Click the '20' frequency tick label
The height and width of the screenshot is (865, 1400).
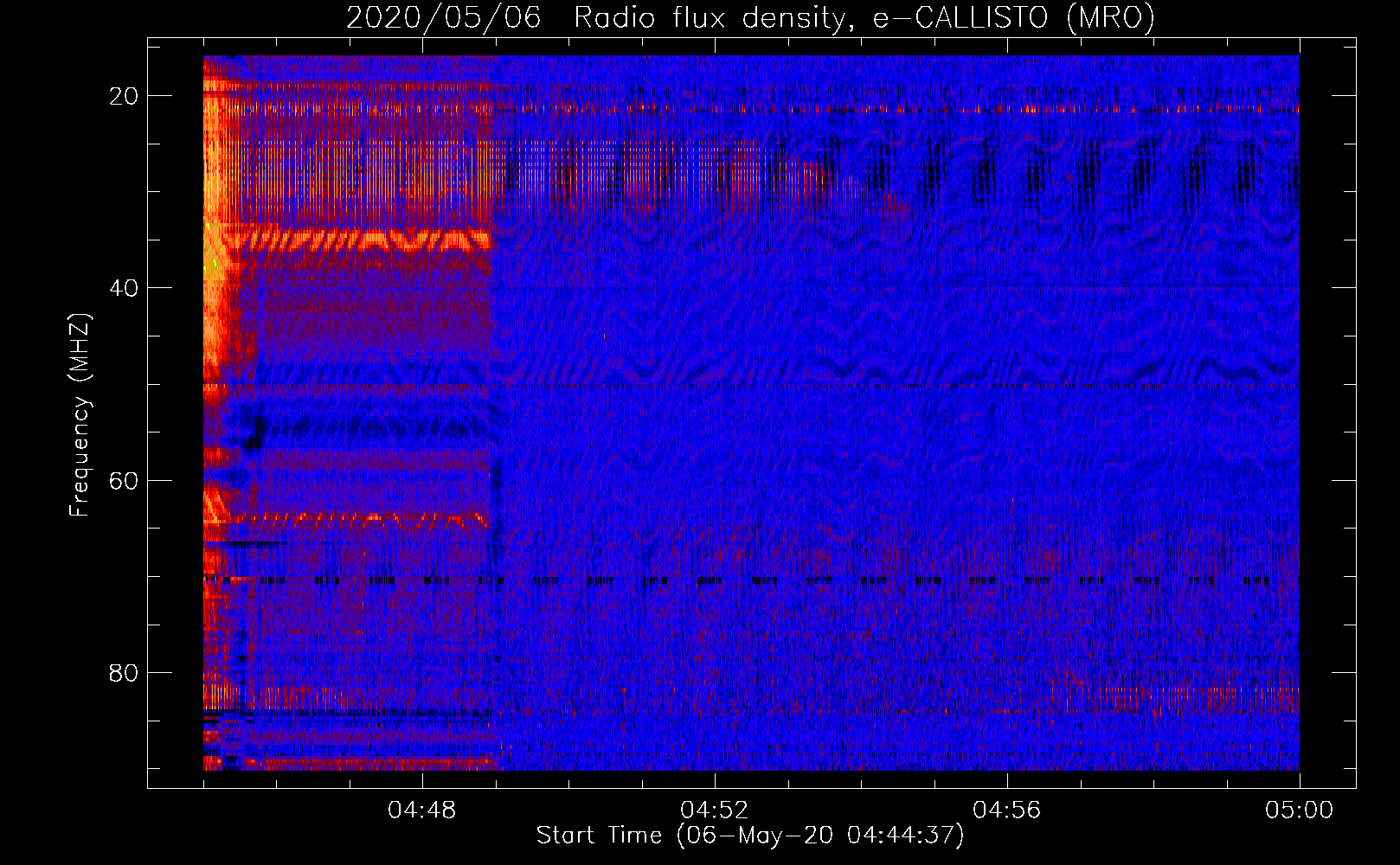124,96
